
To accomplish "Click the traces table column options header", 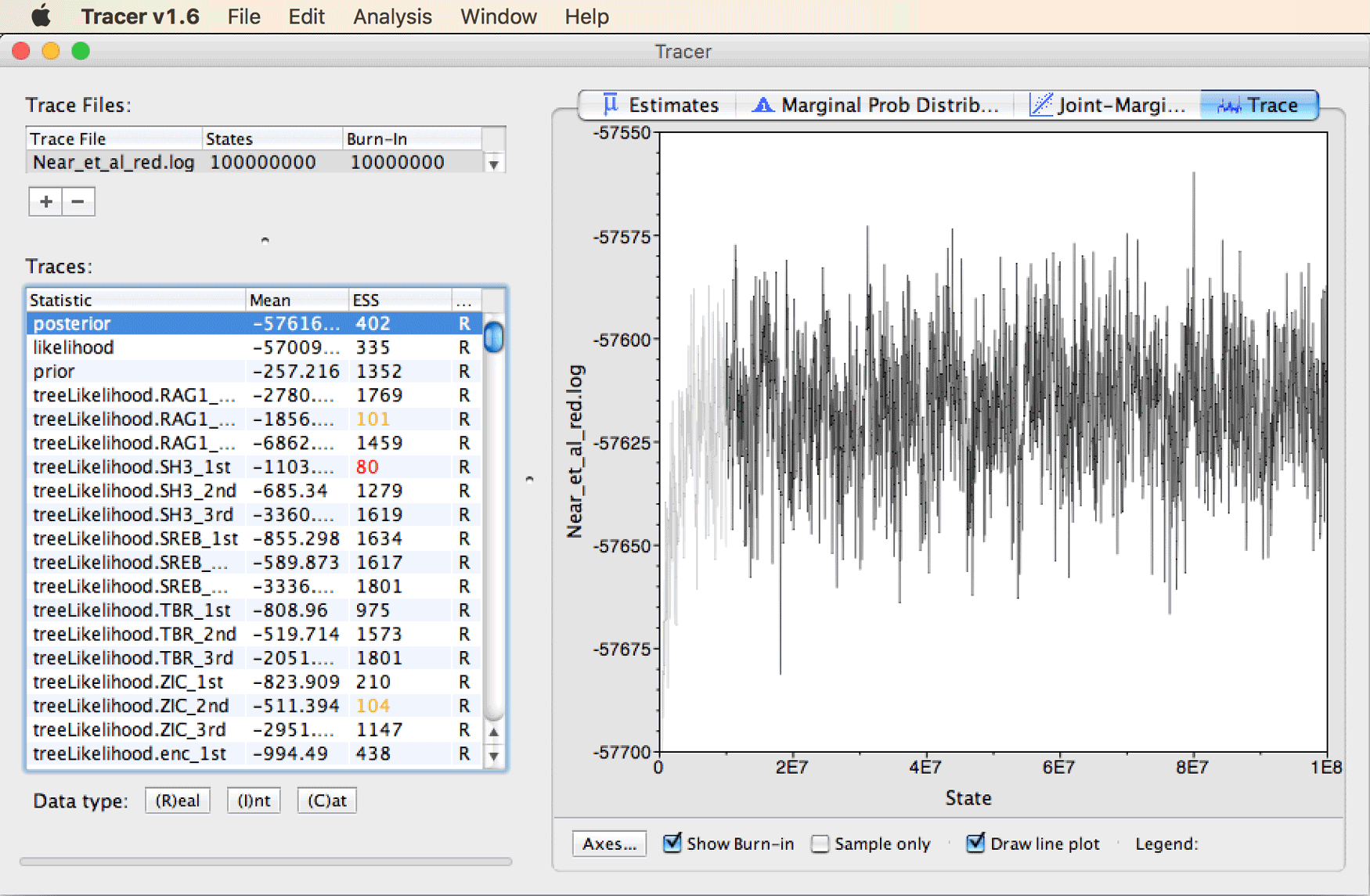I will [465, 300].
